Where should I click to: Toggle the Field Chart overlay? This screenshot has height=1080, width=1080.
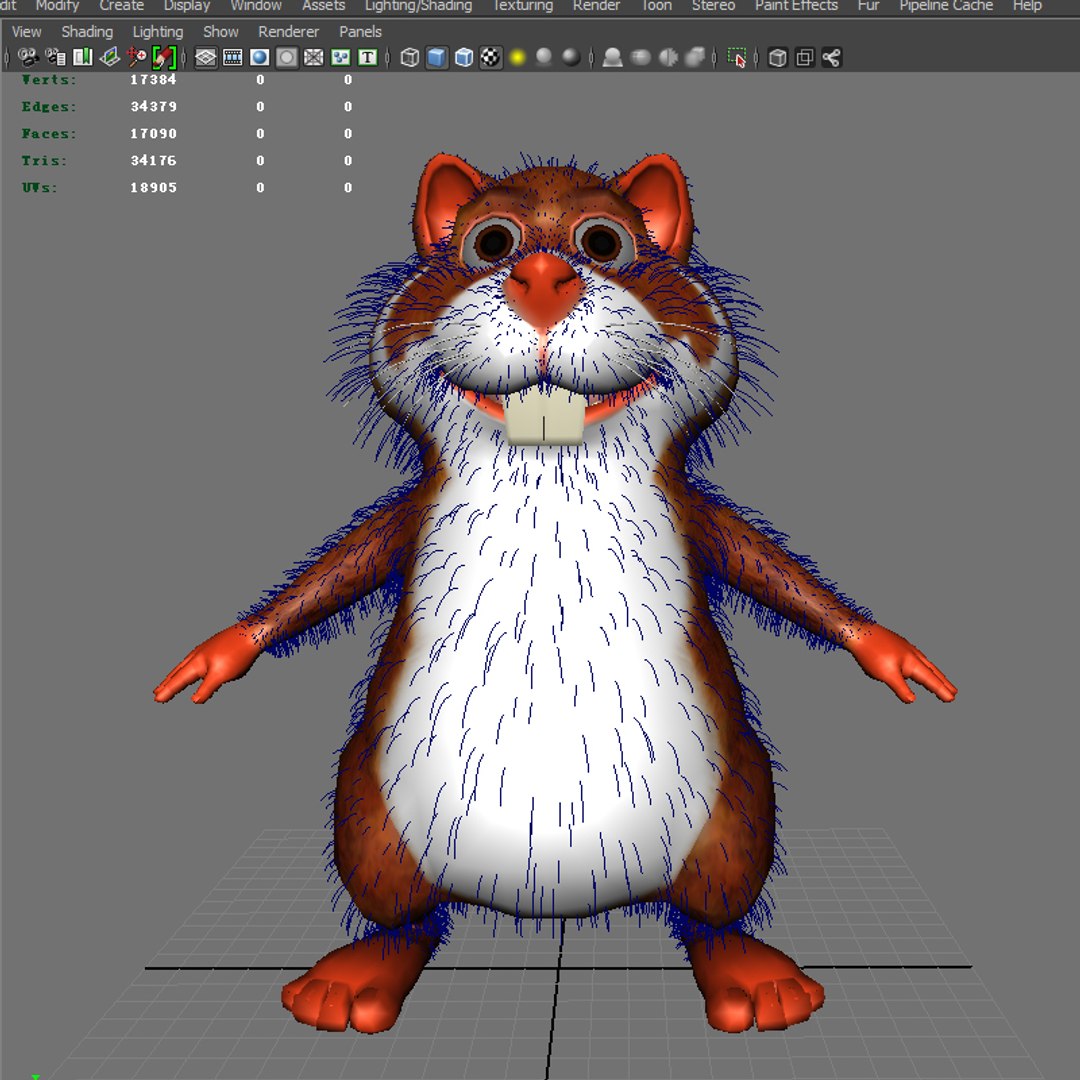(x=313, y=57)
